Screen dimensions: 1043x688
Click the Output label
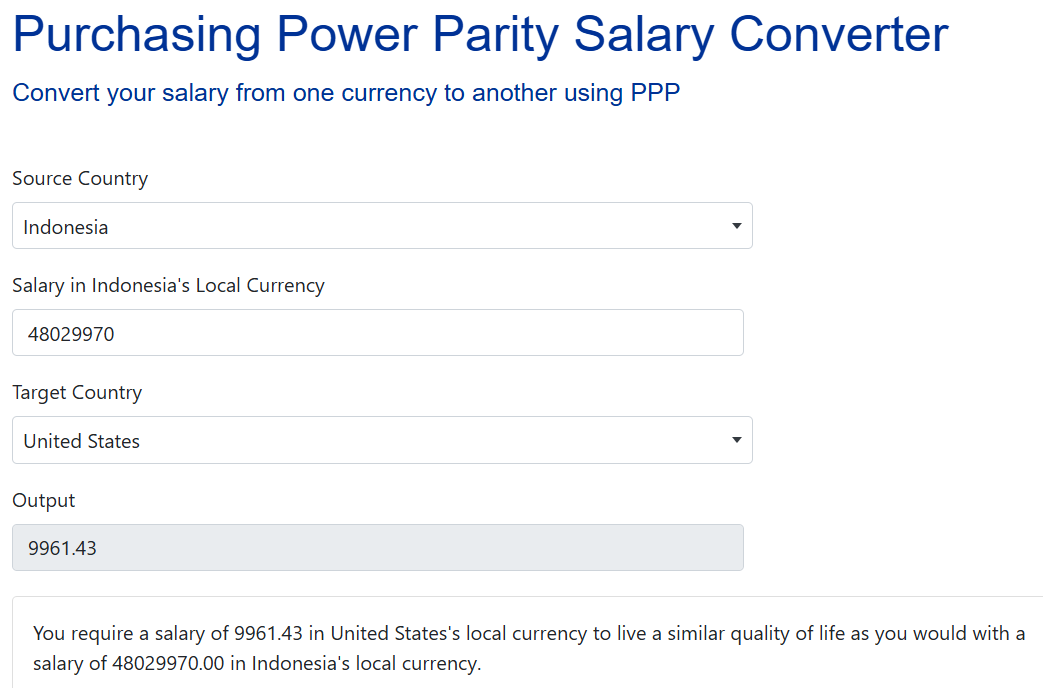click(x=43, y=500)
